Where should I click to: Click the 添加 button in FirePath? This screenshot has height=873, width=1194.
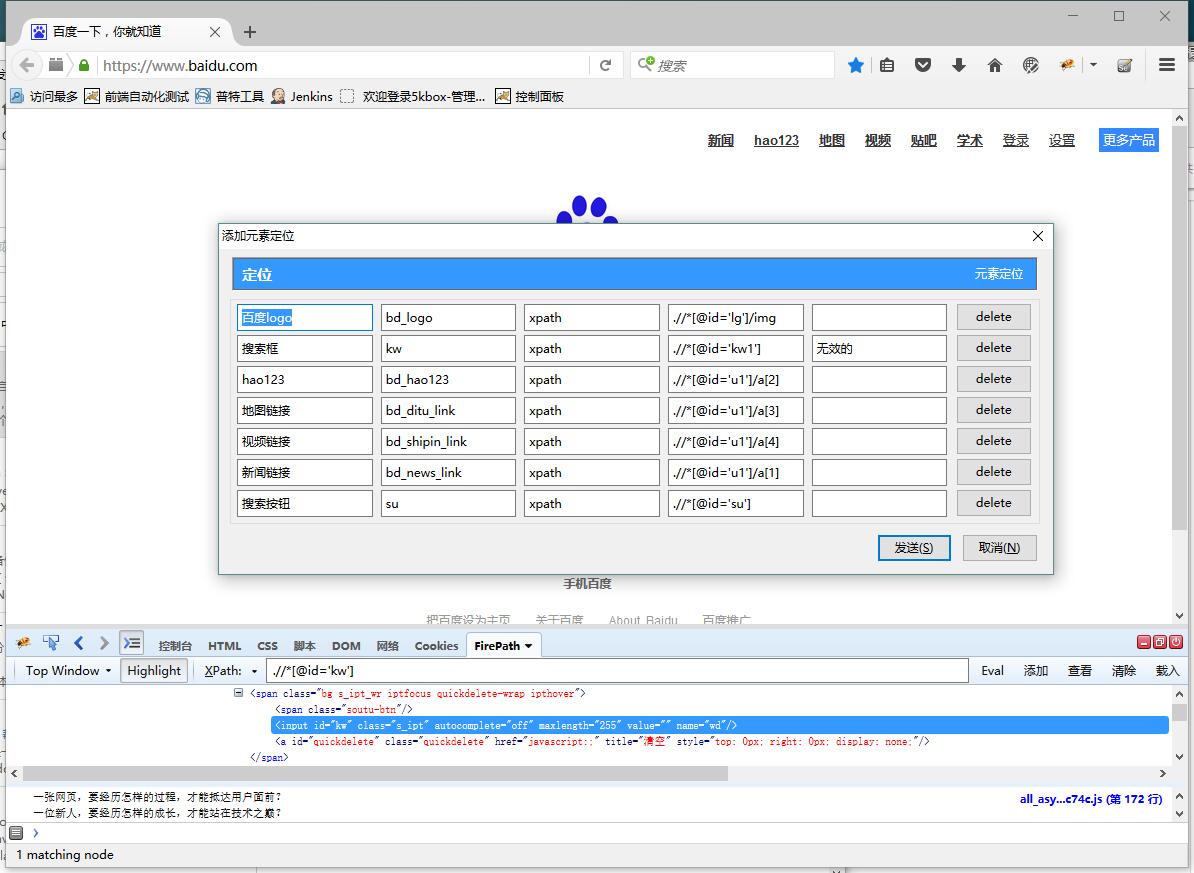[x=1036, y=670]
